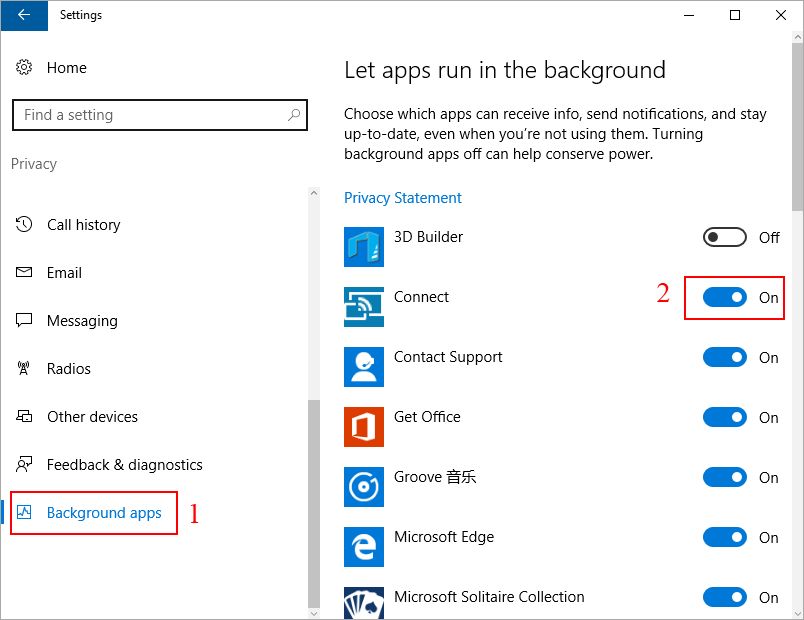
Task: Click the sidebar scrollbar thumb
Action: pos(314,504)
